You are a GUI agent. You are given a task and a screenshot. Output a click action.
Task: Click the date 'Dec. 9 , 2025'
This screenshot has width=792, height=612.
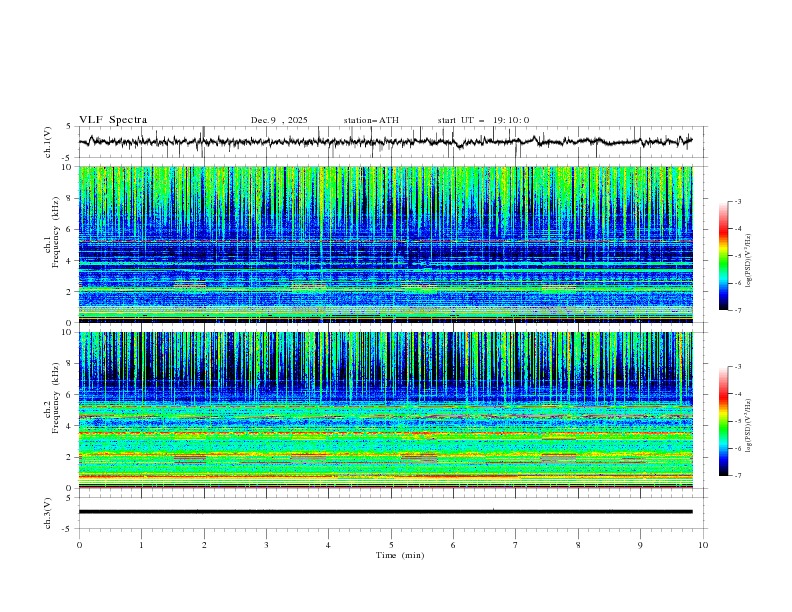click(279, 120)
